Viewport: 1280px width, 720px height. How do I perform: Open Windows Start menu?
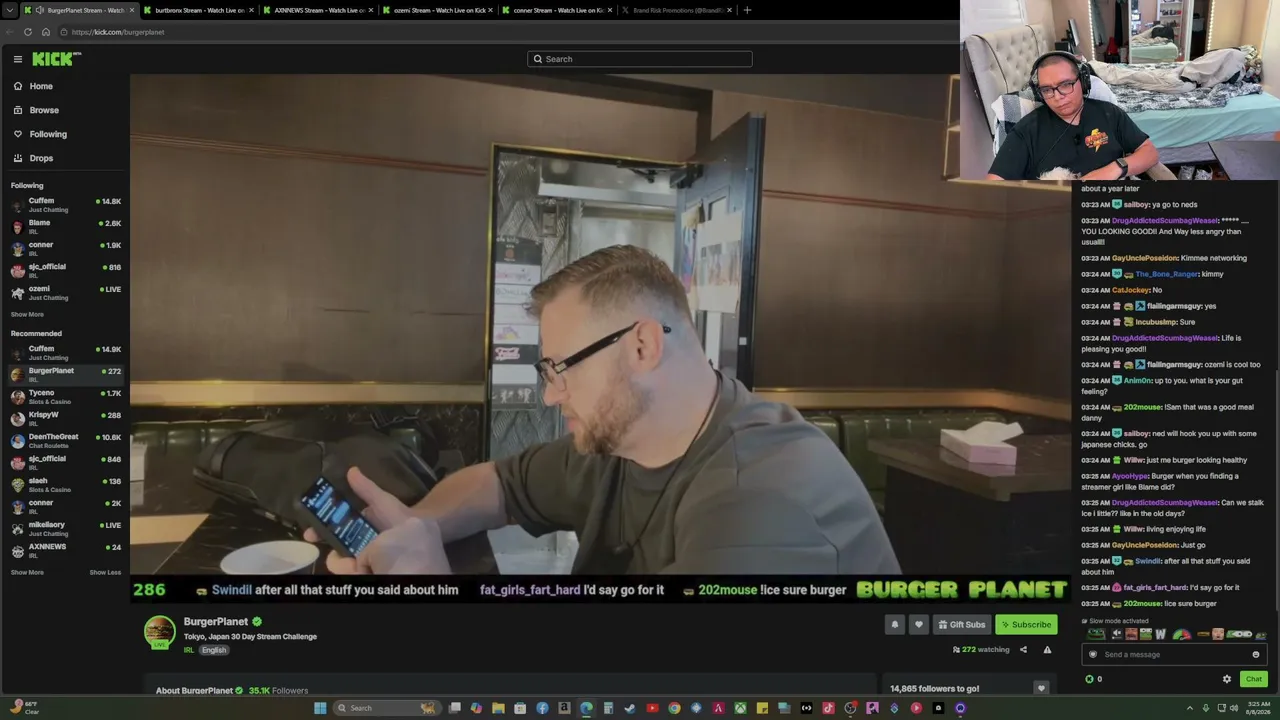(x=320, y=708)
